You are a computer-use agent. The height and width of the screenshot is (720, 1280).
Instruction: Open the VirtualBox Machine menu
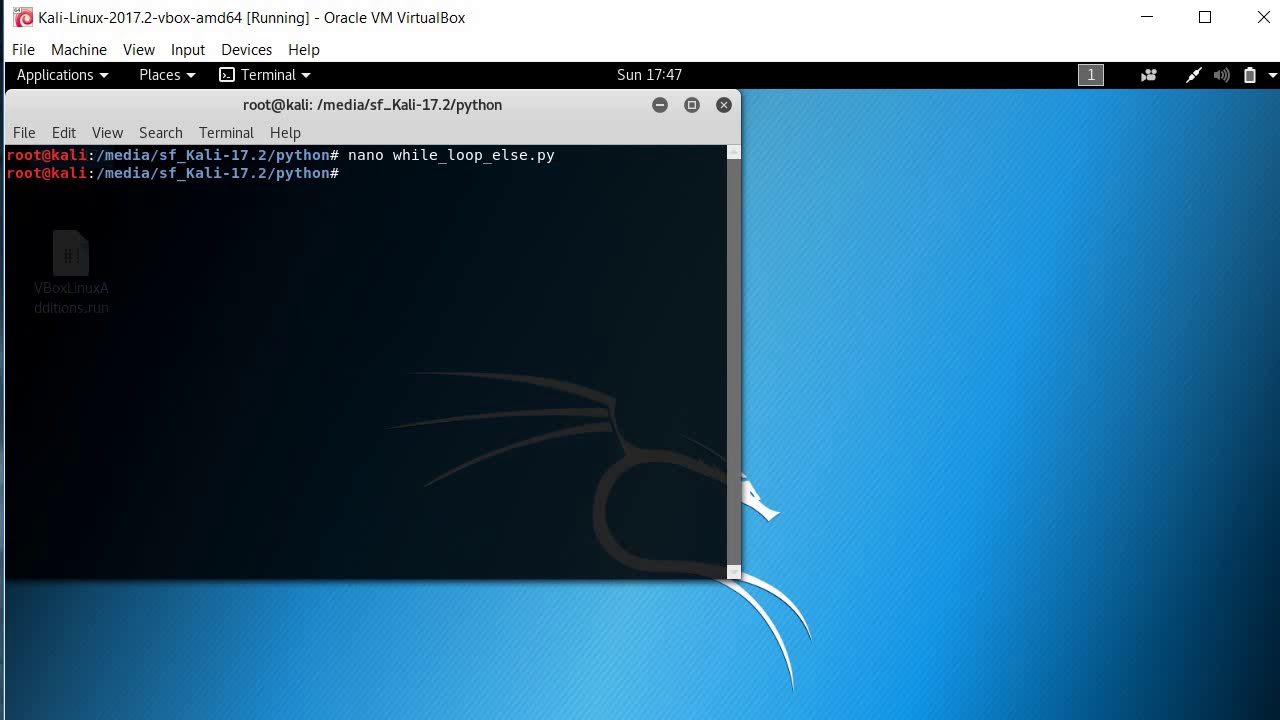click(x=79, y=49)
